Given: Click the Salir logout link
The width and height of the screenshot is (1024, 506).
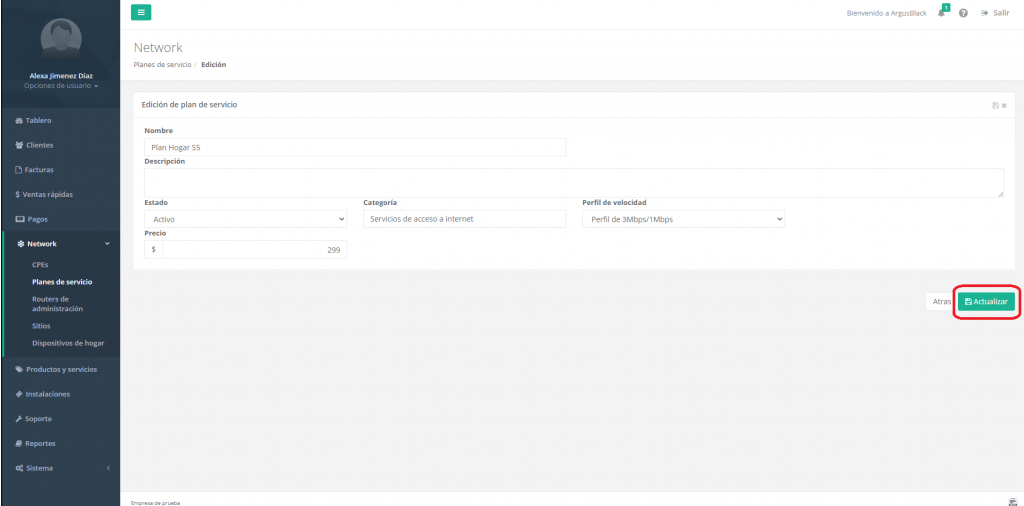Looking at the screenshot, I should click(x=995, y=13).
